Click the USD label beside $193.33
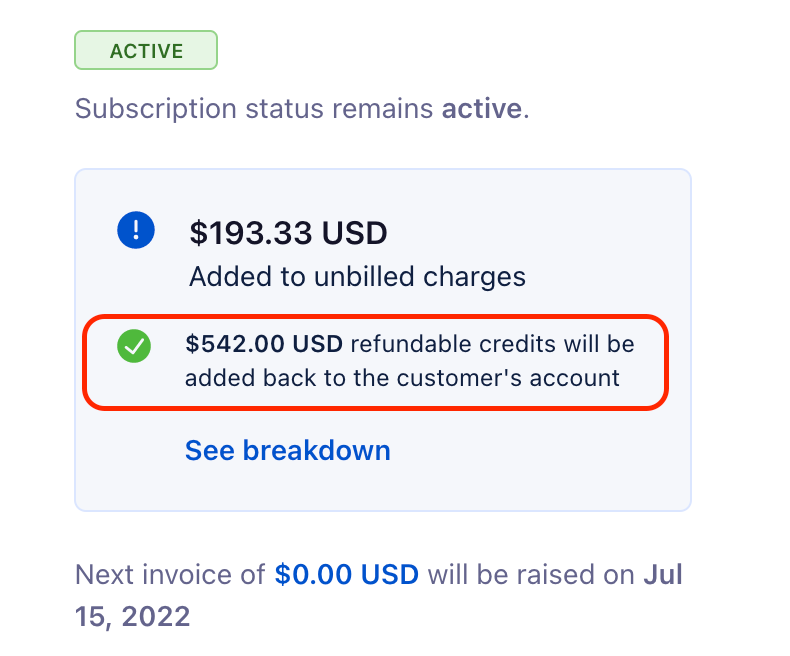 355,233
